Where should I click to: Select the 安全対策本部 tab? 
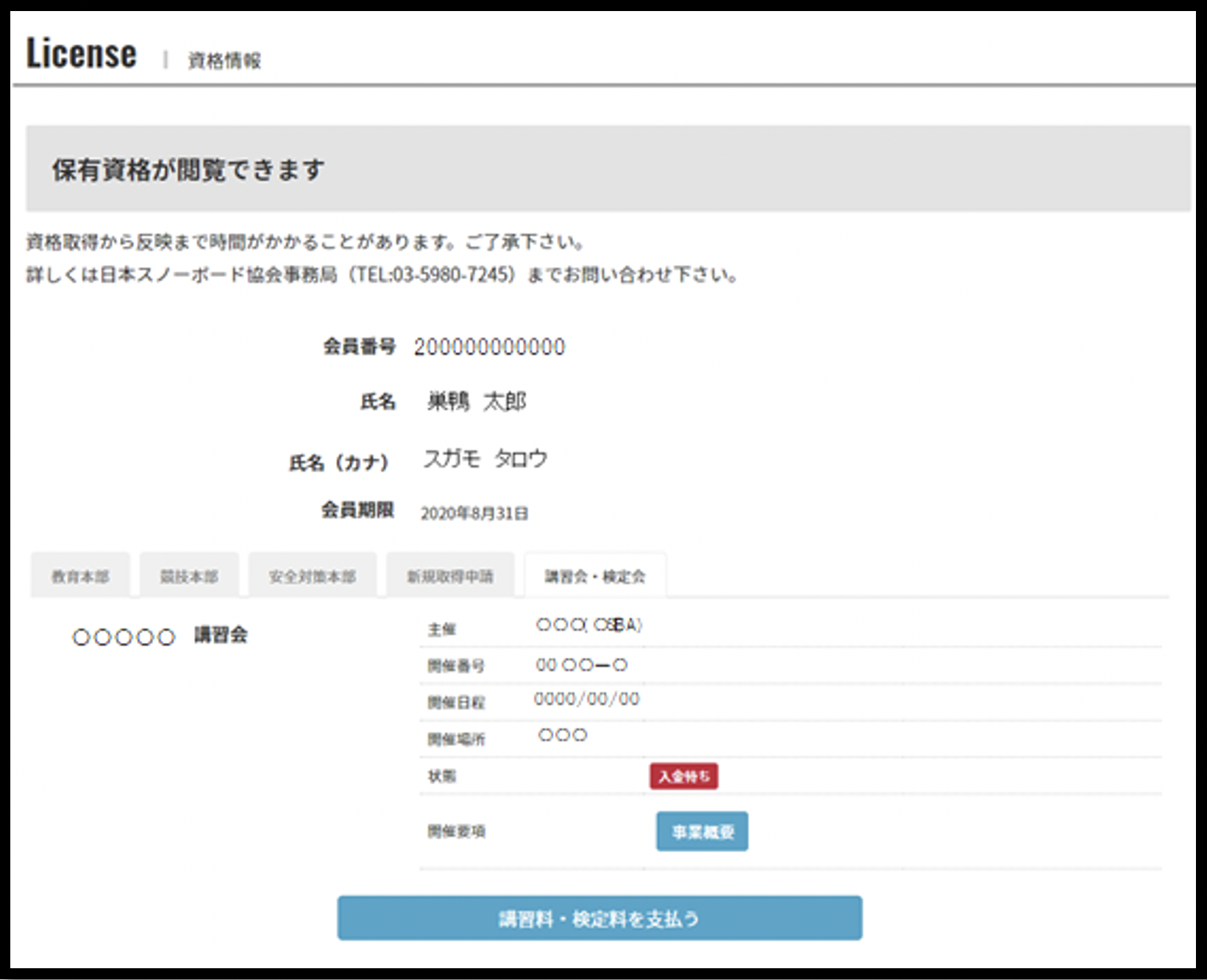312,576
